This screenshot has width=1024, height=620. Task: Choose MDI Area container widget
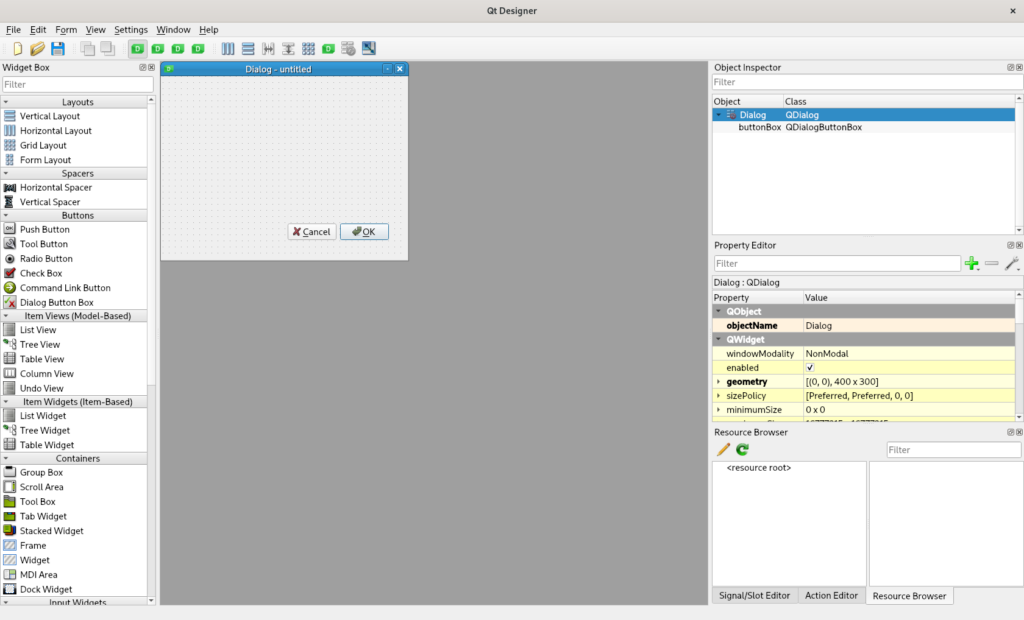click(x=39, y=574)
